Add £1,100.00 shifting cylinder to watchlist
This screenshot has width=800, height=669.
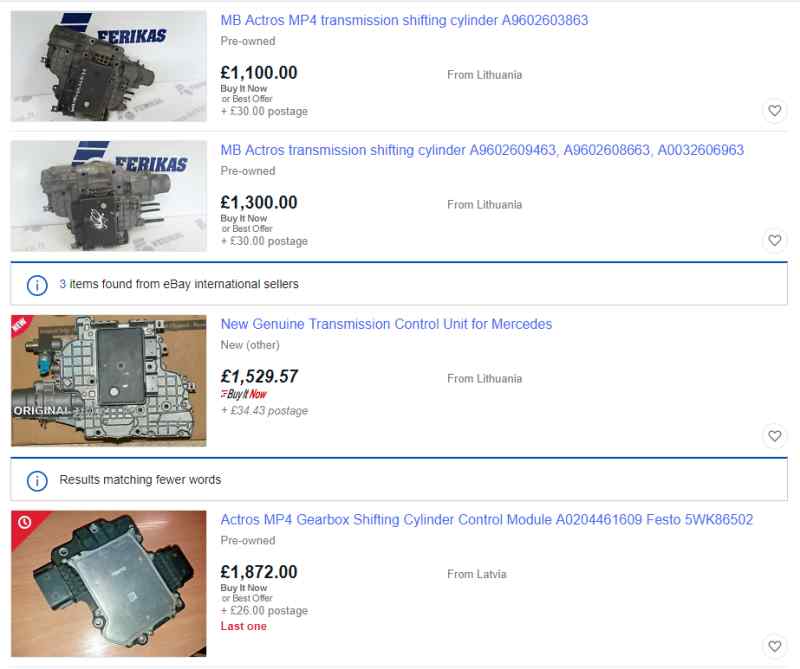click(x=774, y=110)
